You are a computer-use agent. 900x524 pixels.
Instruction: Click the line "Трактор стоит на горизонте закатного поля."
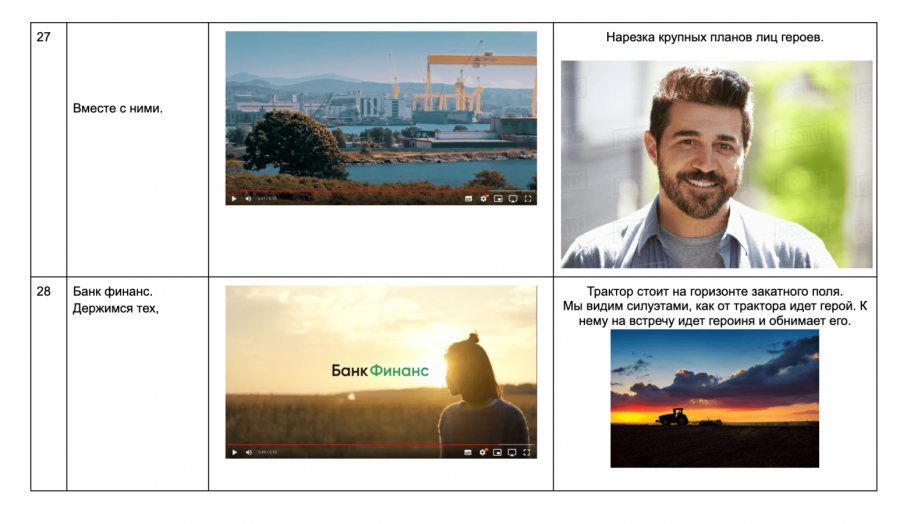715,292
